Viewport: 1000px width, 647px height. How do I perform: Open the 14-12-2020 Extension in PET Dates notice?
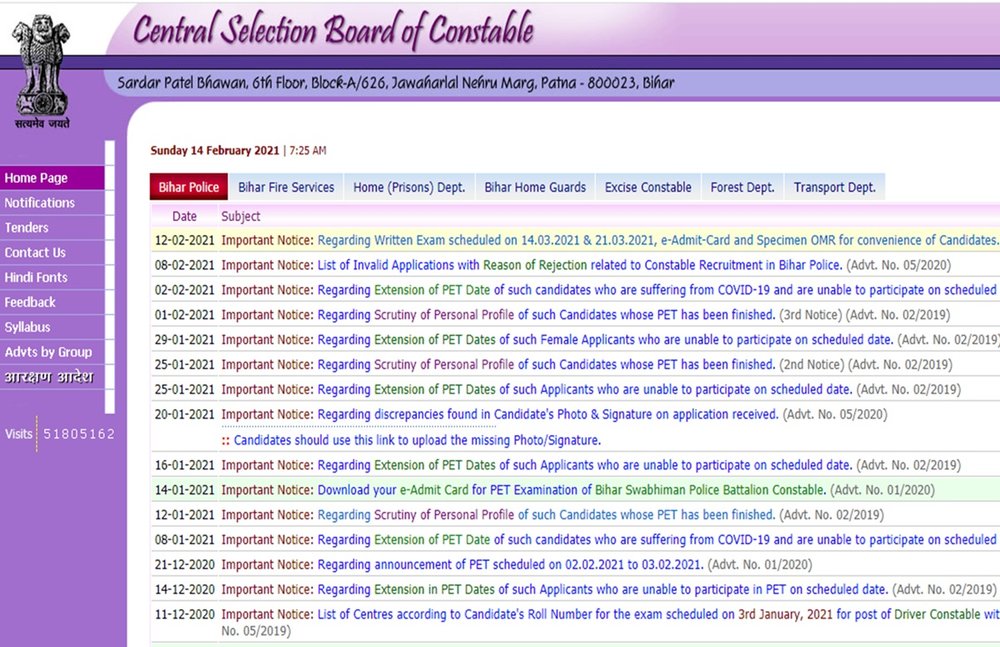[603, 590]
